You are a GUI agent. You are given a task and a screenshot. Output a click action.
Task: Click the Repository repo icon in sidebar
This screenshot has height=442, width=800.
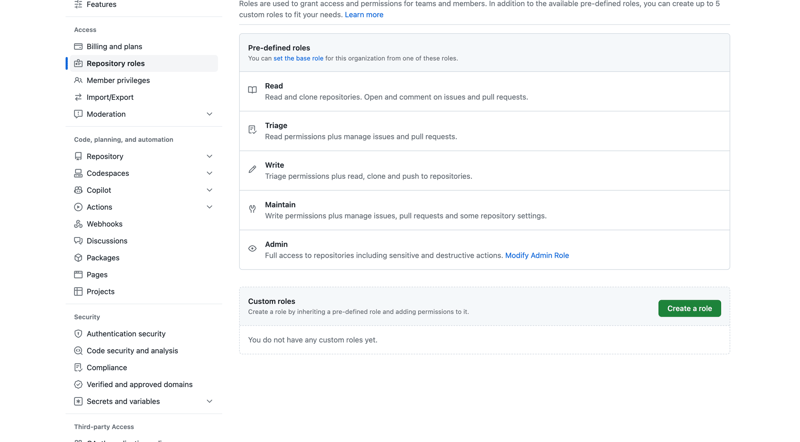tap(78, 156)
